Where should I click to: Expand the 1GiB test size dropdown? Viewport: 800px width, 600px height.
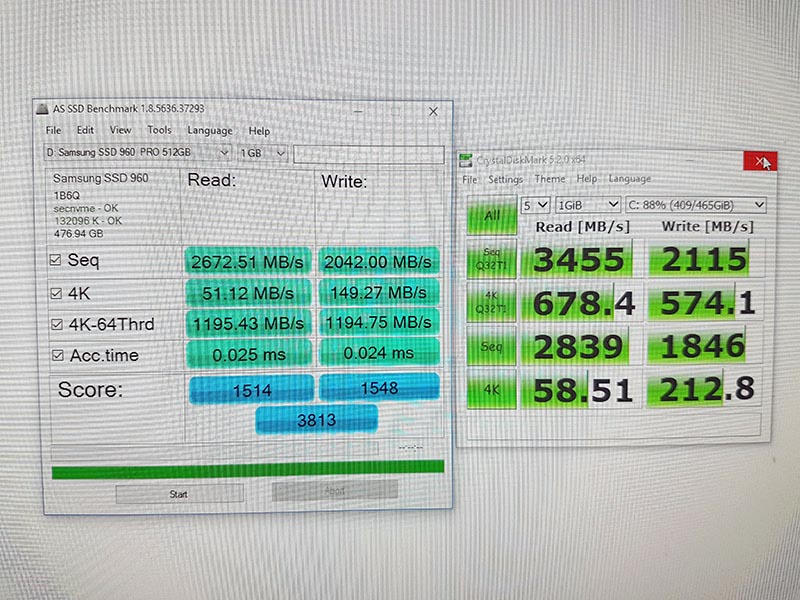click(x=588, y=205)
